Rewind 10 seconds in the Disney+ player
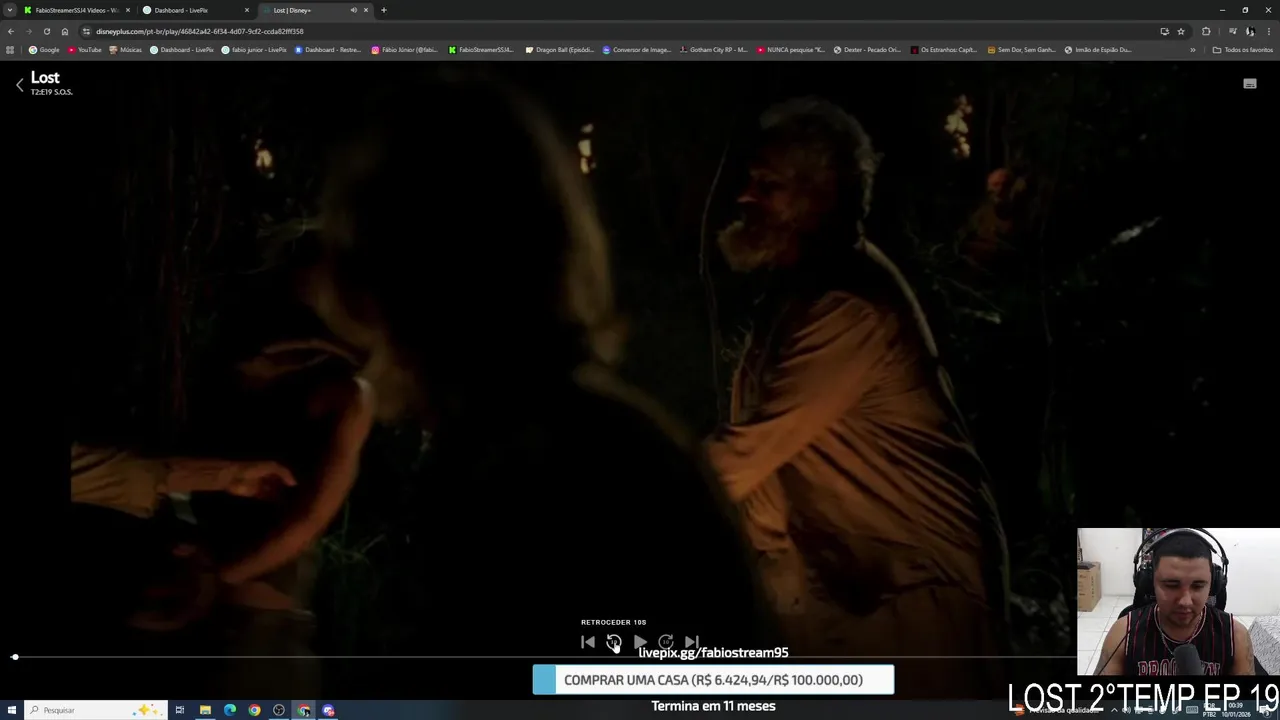The width and height of the screenshot is (1280, 720). [x=614, y=642]
